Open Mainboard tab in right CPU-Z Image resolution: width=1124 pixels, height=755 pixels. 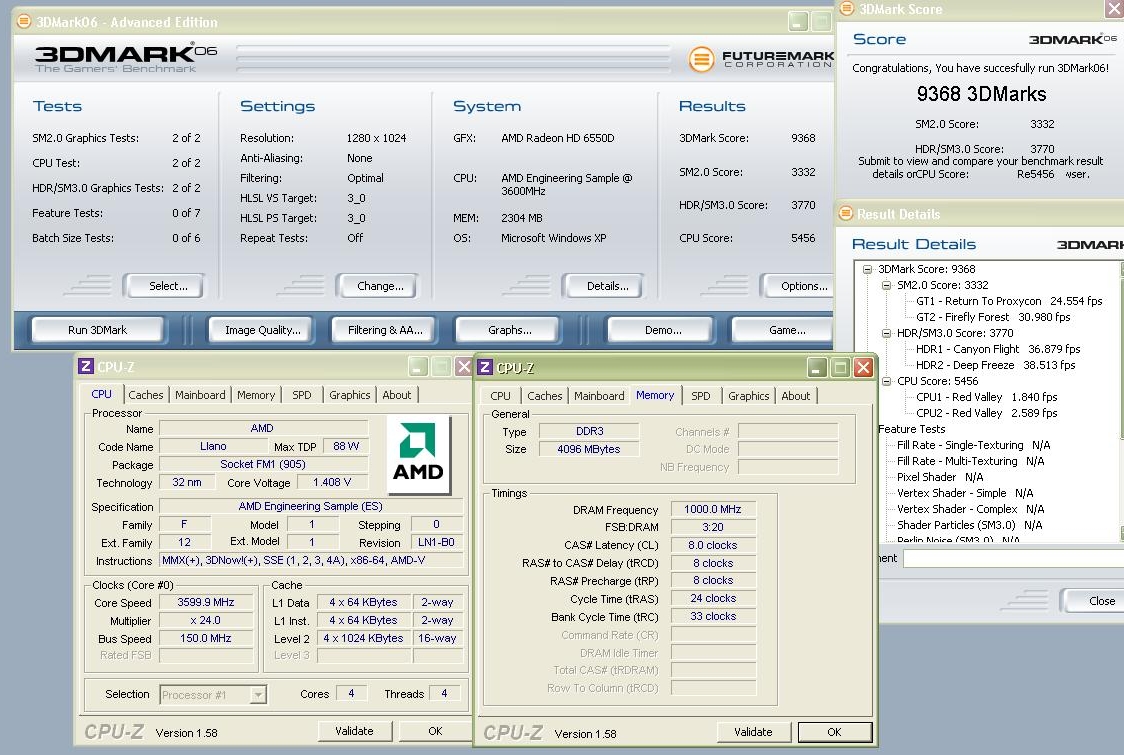pos(599,396)
